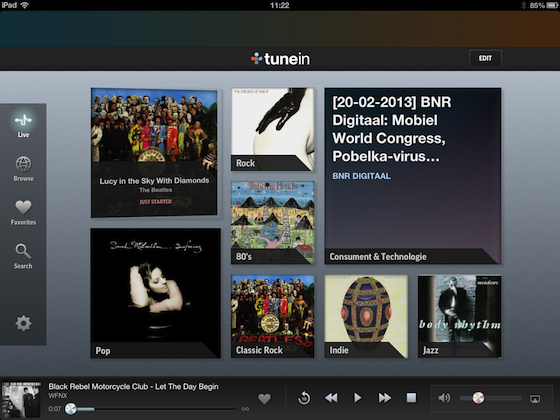Click the TuneIn logo
560x420 pixels.
point(281,59)
